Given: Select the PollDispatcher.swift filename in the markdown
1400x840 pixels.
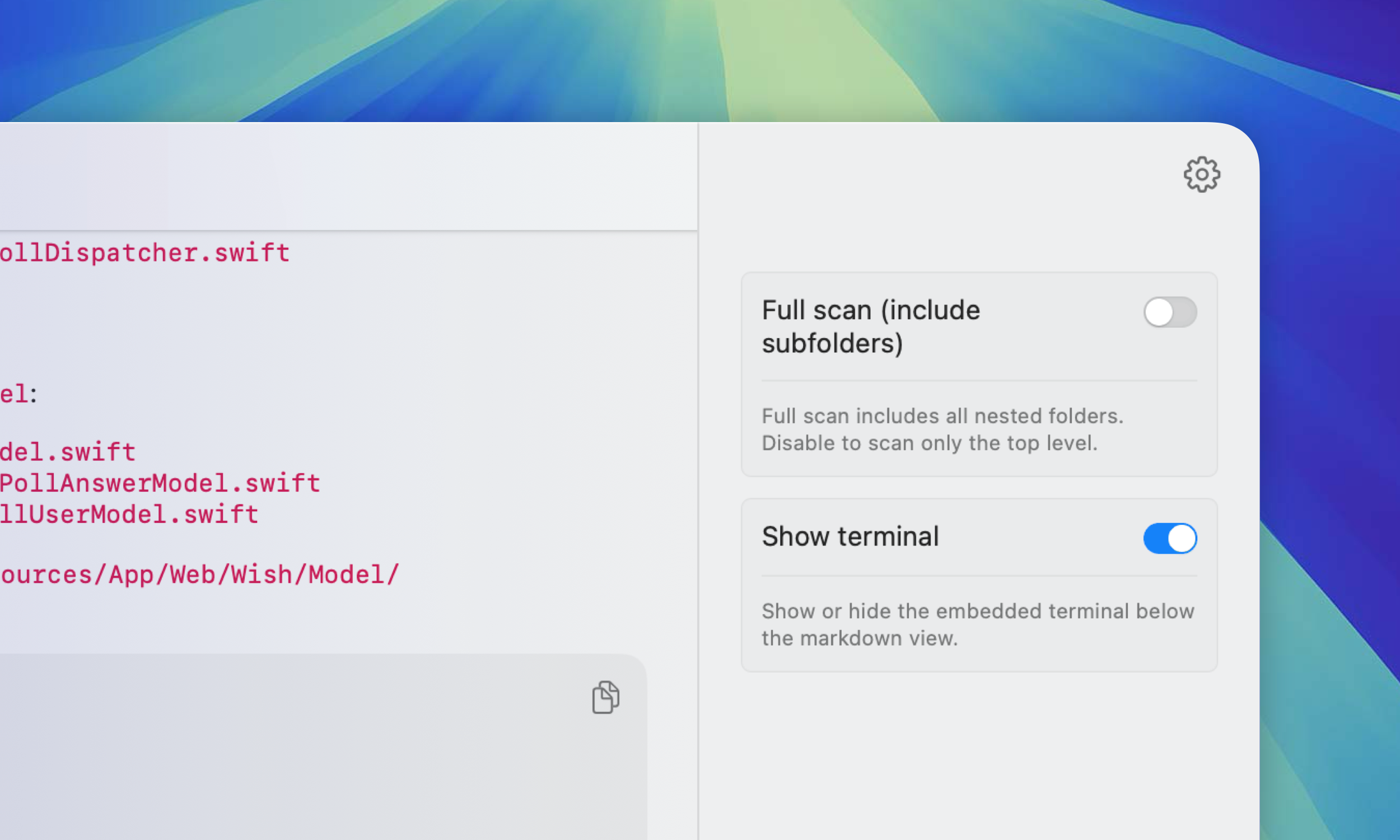Looking at the screenshot, I should click(144, 253).
